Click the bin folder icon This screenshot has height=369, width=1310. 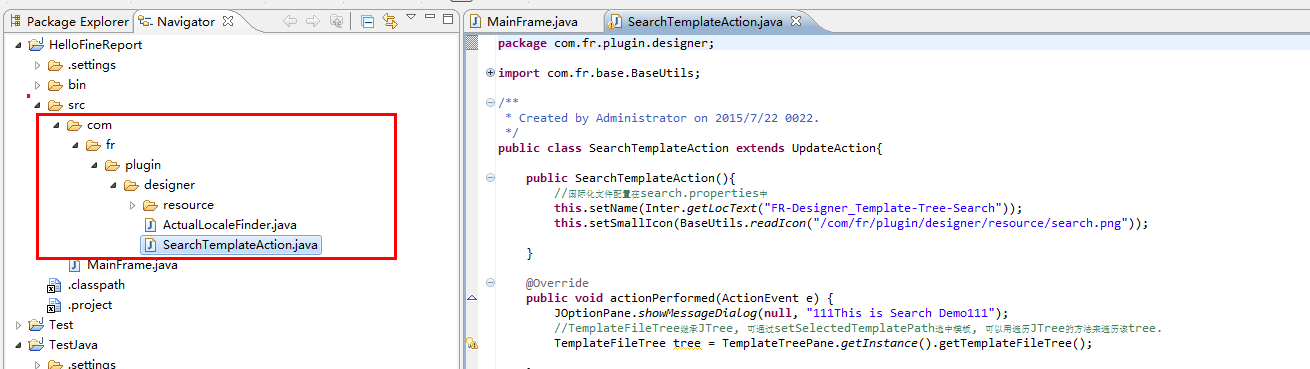tap(55, 85)
